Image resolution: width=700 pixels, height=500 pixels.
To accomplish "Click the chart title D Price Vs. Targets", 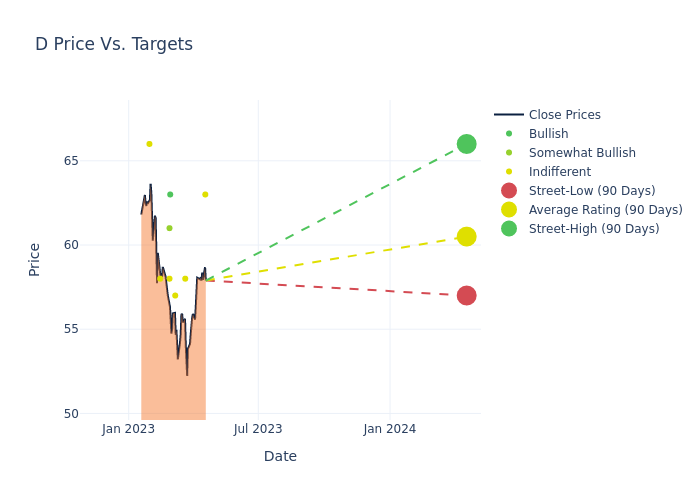I will [114, 45].
